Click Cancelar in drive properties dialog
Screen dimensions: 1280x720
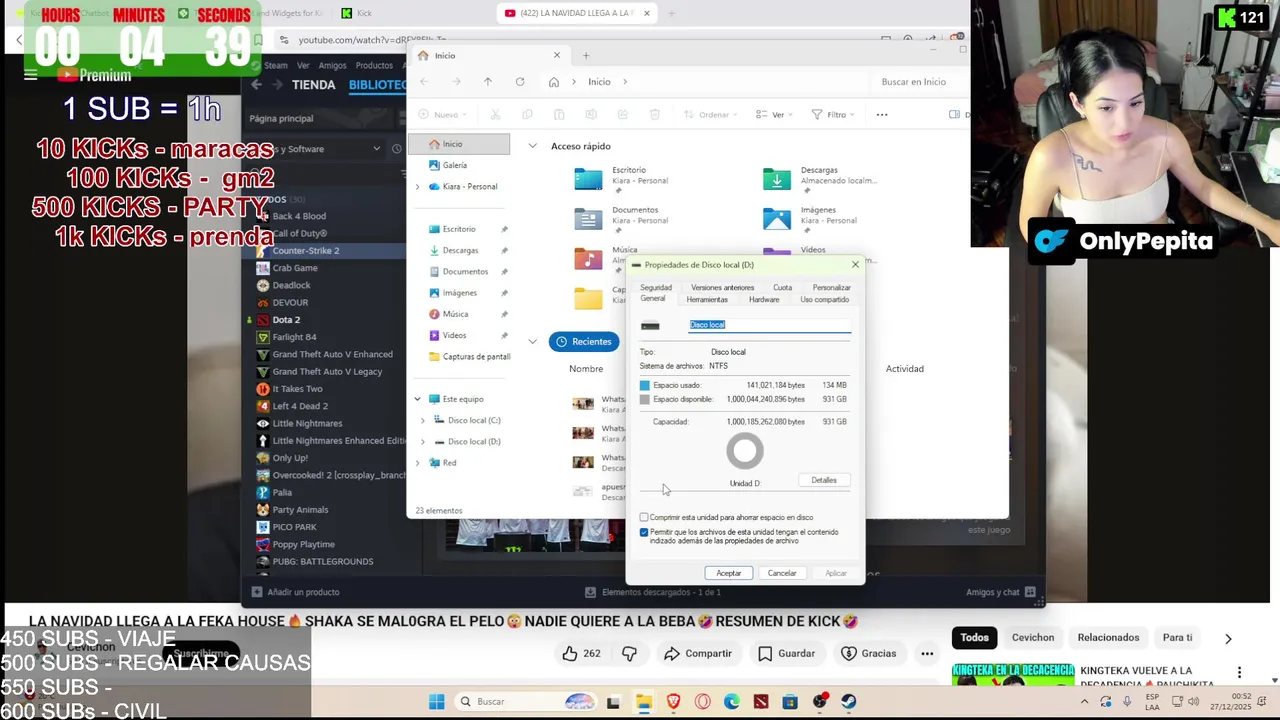pyautogui.click(x=782, y=573)
